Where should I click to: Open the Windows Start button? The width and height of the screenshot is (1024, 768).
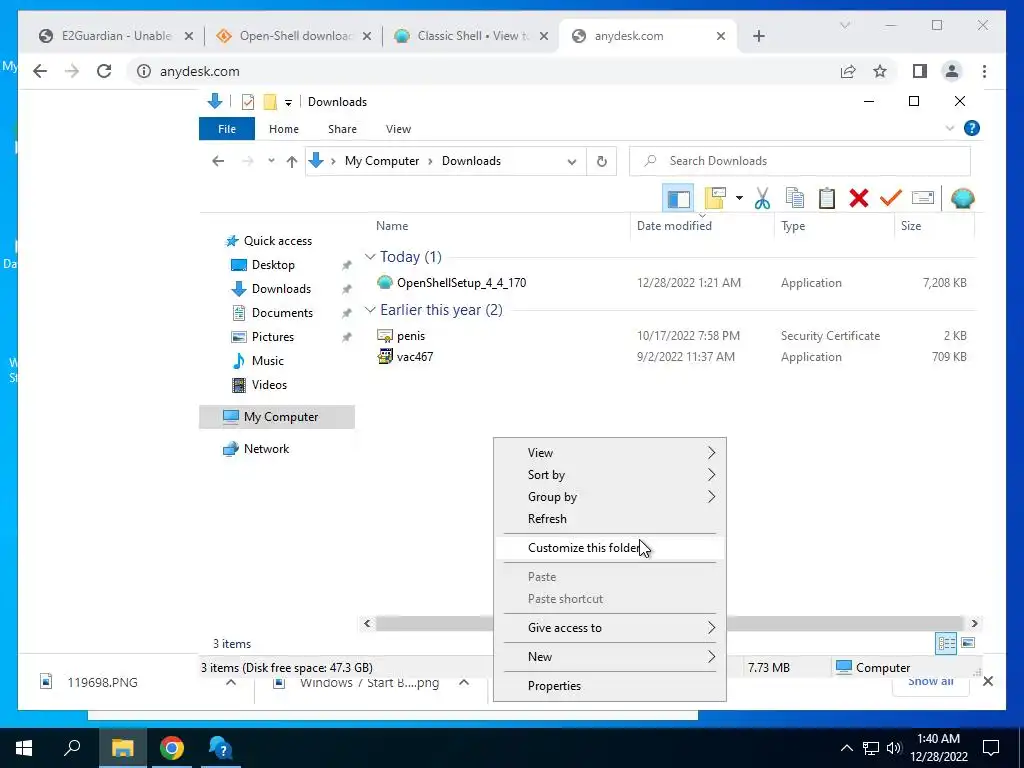click(24, 748)
